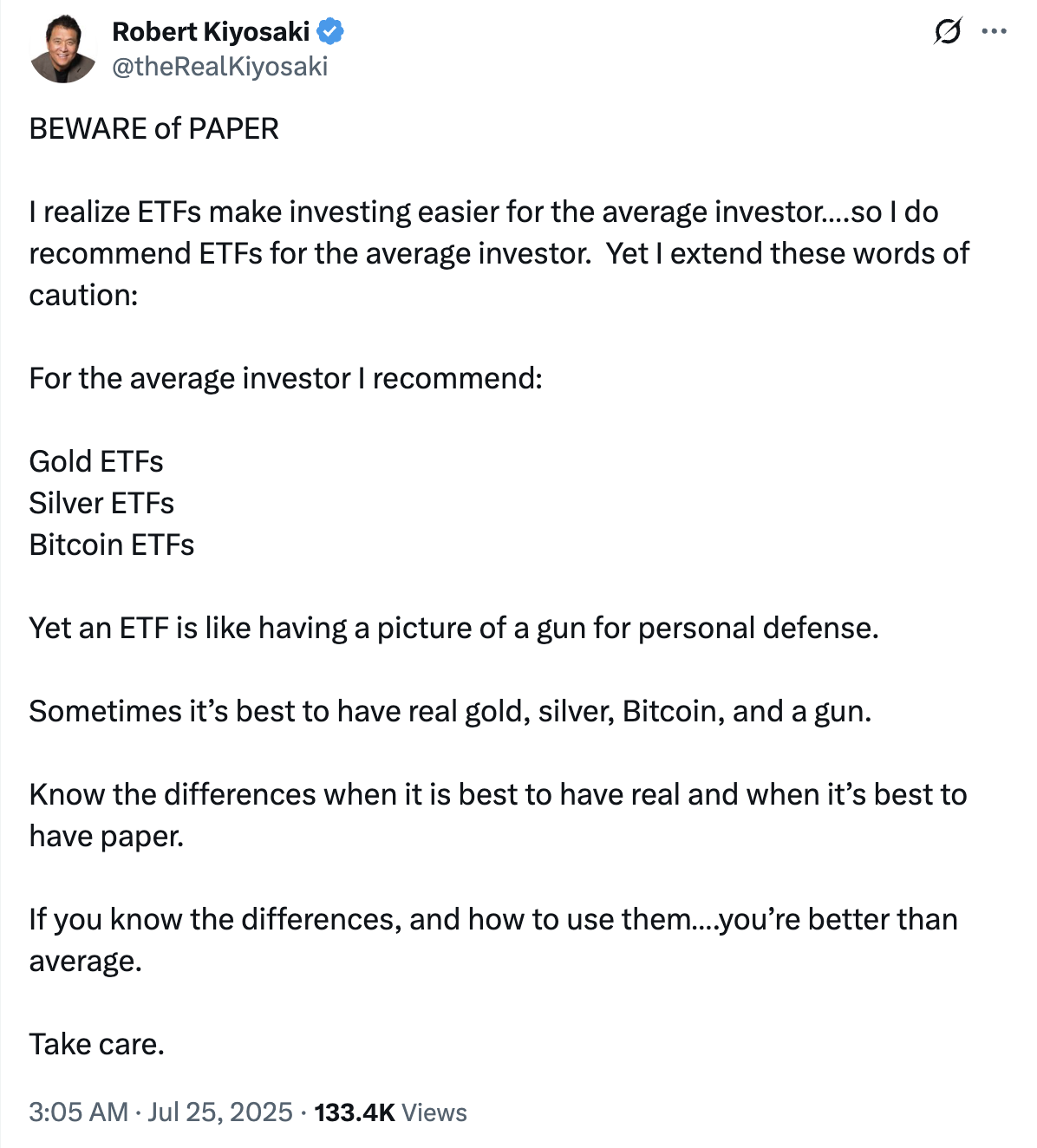
Task: Open the Grok actions icon
Action: 950,31
